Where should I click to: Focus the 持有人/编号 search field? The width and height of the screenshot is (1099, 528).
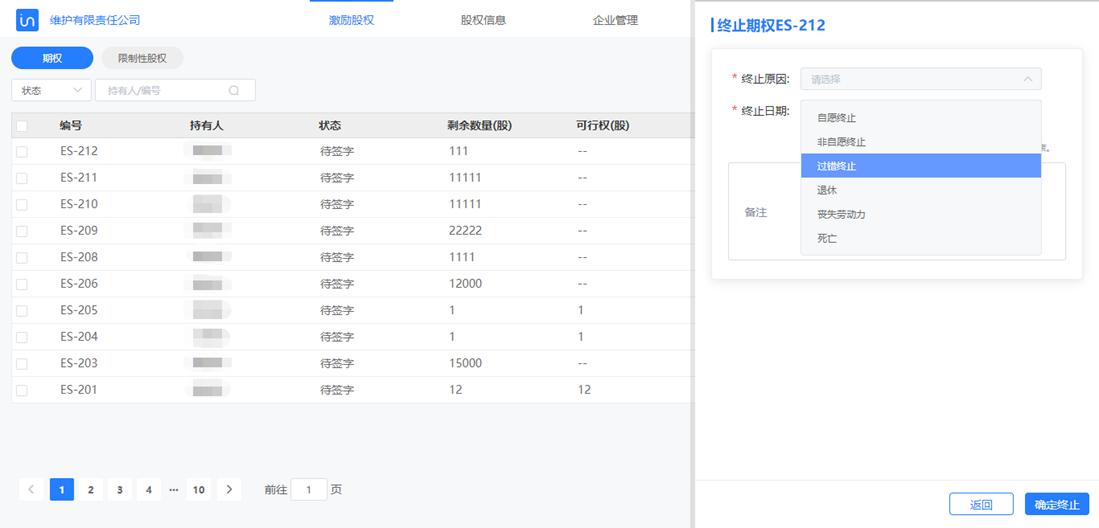[x=165, y=90]
